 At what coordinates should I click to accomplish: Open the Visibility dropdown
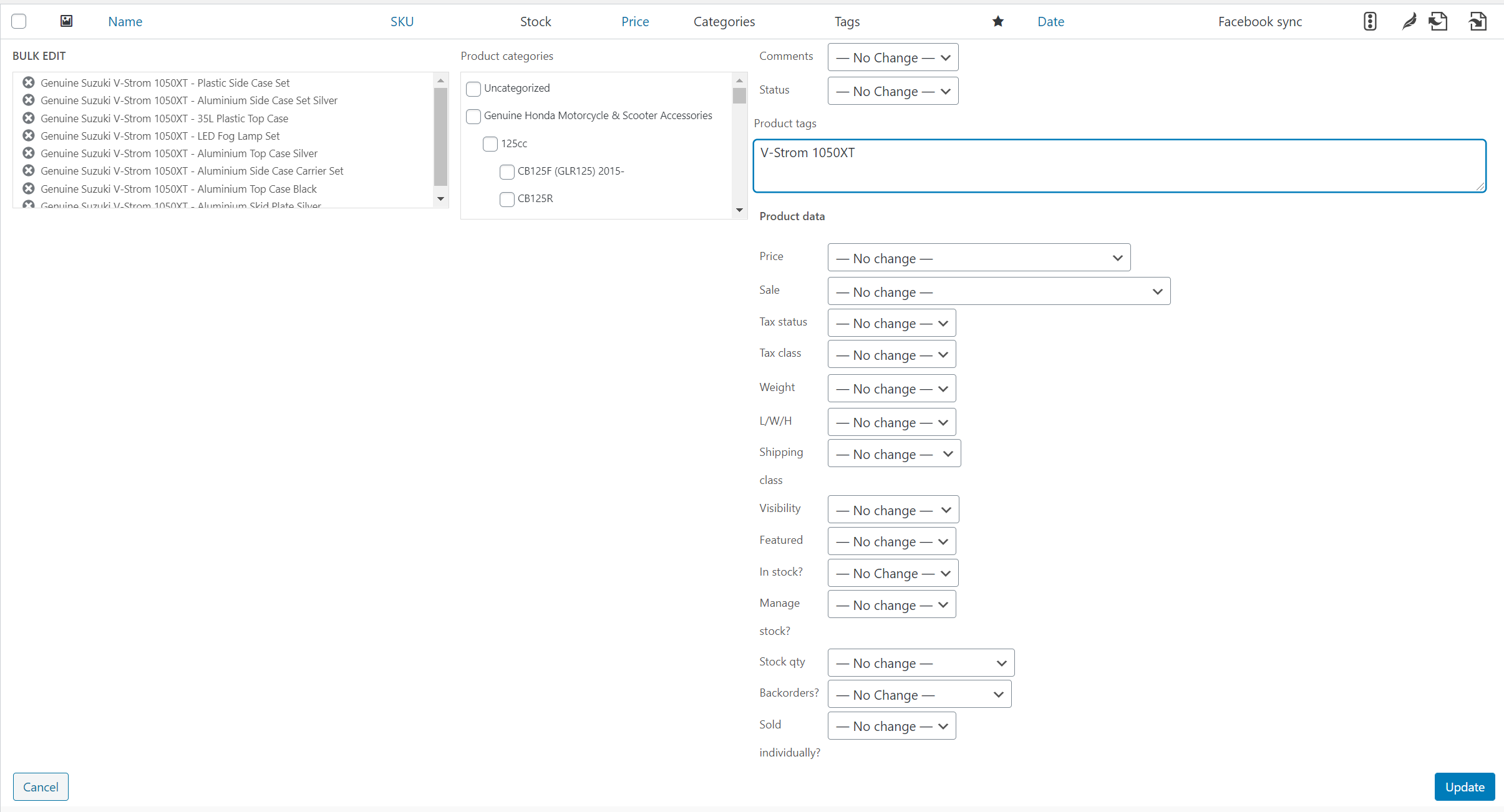pyautogui.click(x=893, y=510)
